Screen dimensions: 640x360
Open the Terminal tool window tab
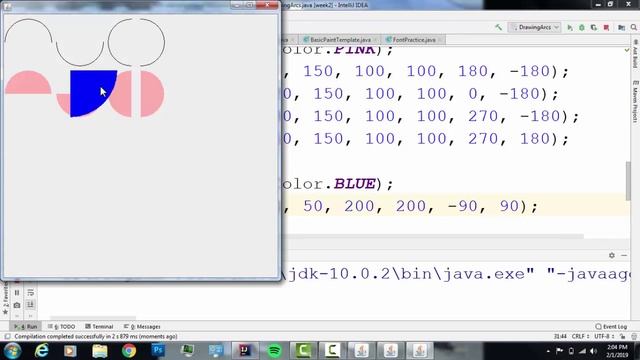[x=99, y=327]
